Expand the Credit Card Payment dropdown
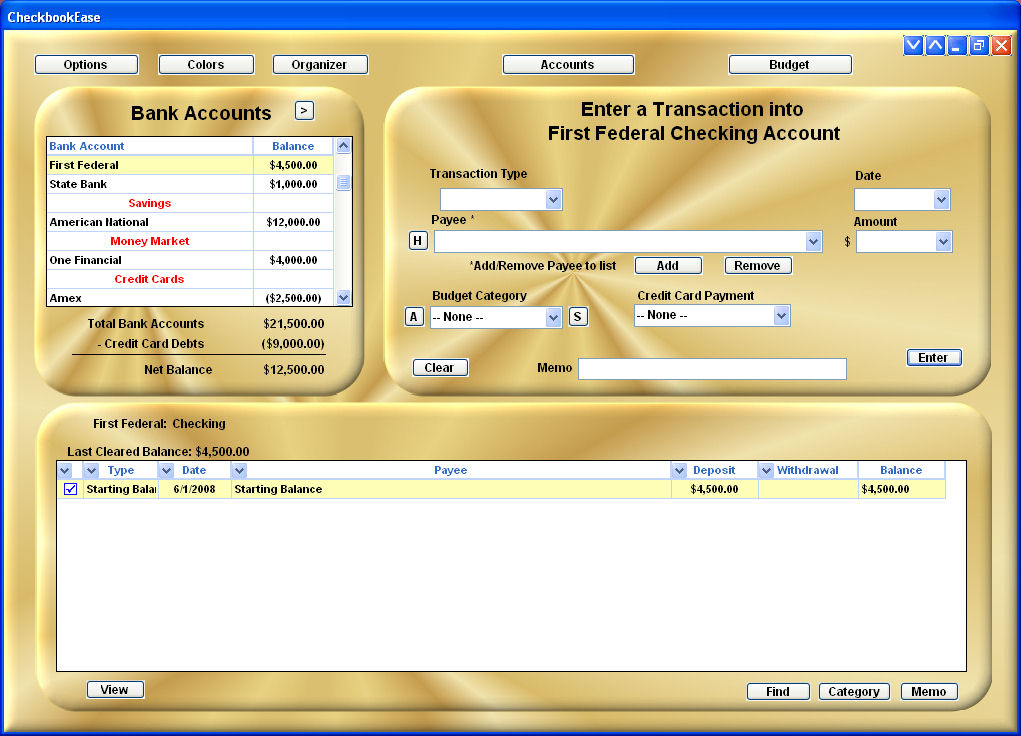The width and height of the screenshot is (1021, 736). point(779,315)
